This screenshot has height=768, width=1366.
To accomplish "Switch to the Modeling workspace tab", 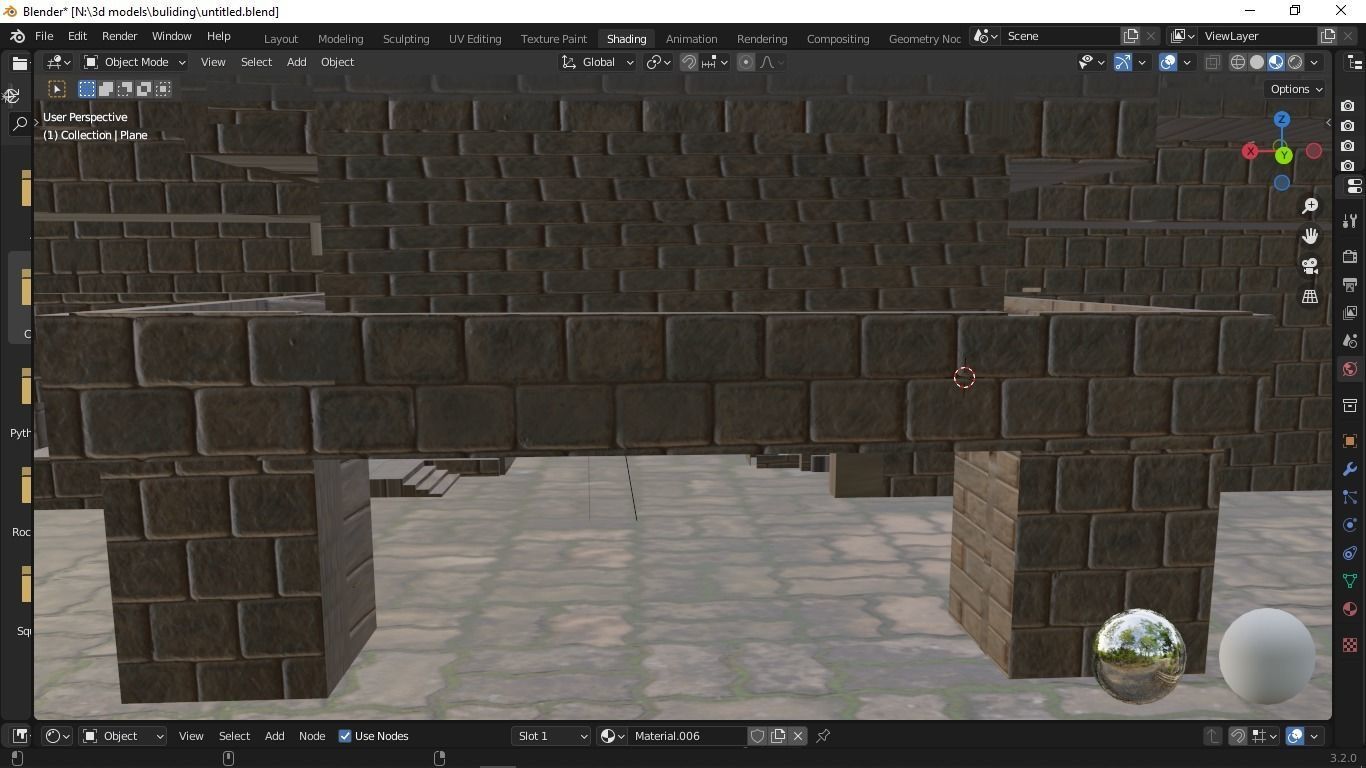I will pyautogui.click(x=340, y=39).
